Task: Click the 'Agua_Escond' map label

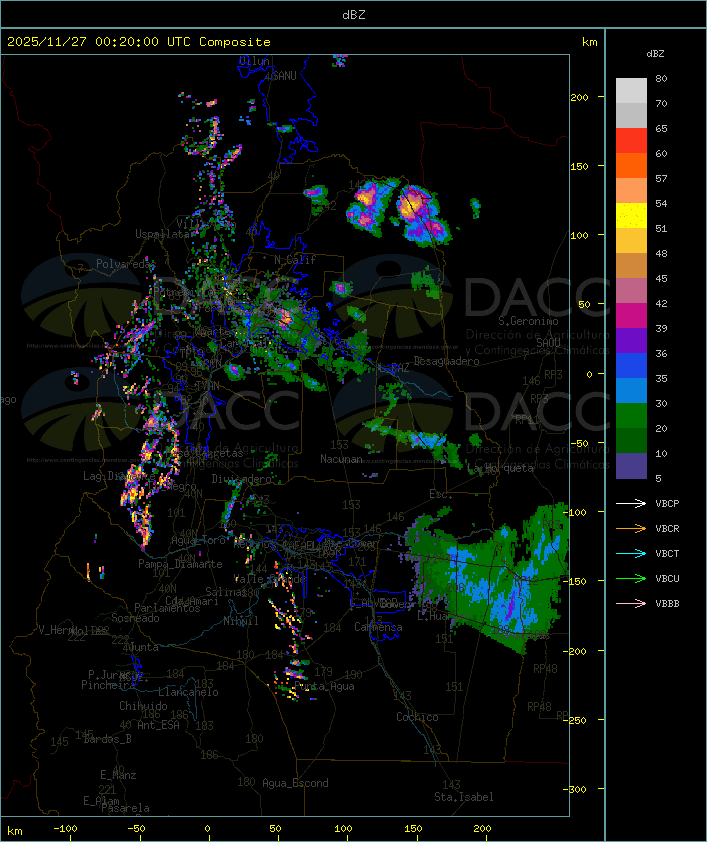Action: tap(295, 783)
